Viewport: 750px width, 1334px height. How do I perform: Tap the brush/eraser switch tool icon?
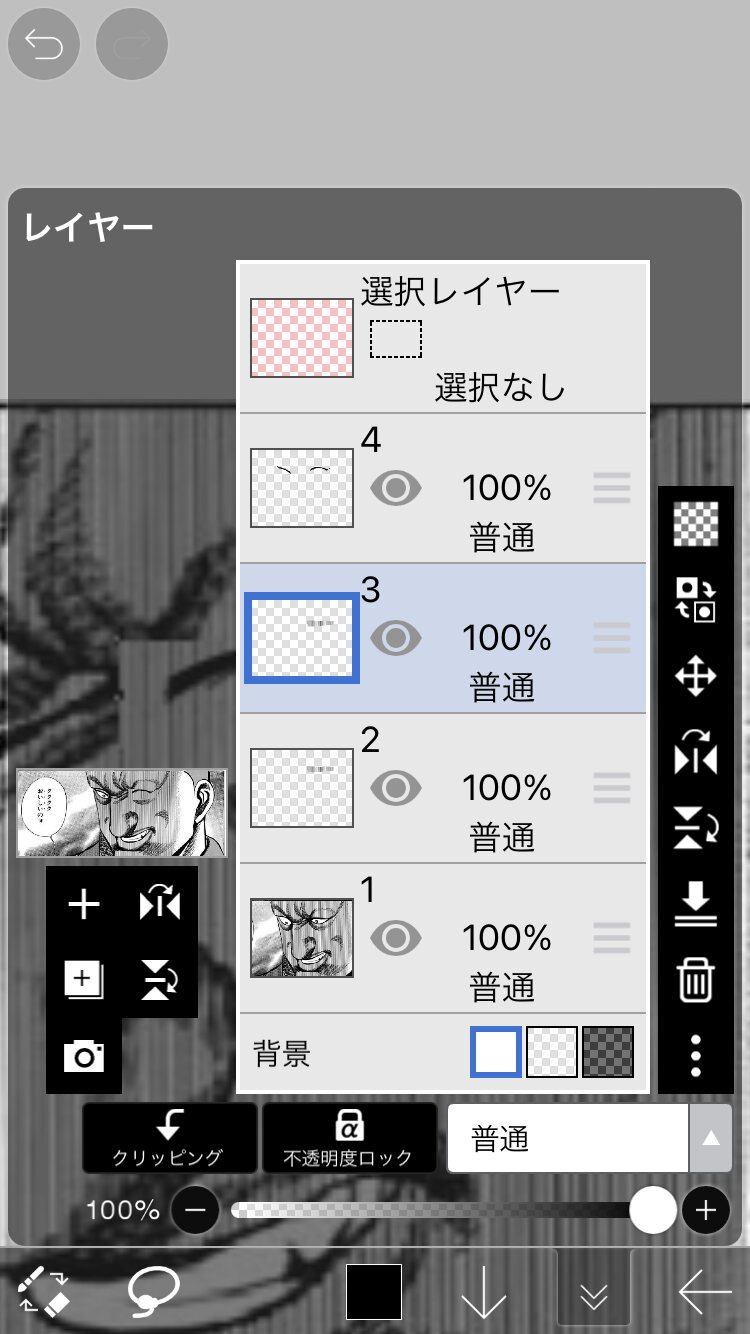44,1291
